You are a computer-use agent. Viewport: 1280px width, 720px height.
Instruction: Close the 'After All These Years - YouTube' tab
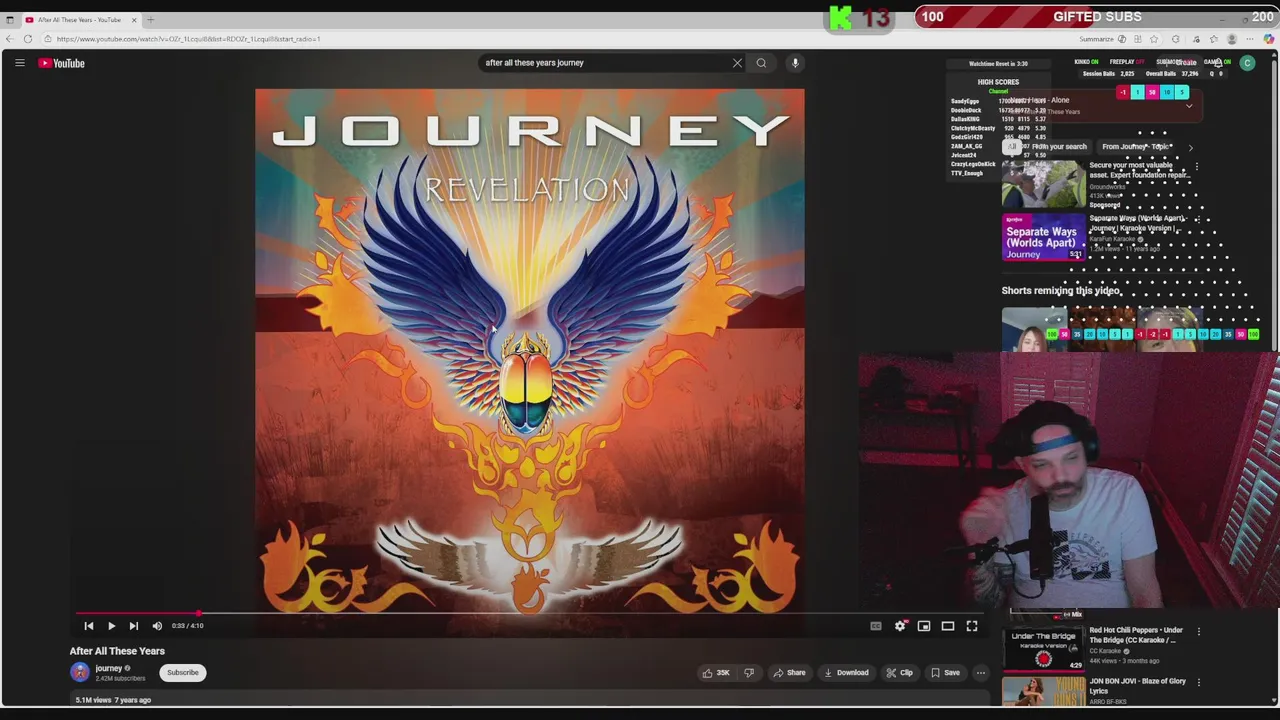(x=133, y=19)
